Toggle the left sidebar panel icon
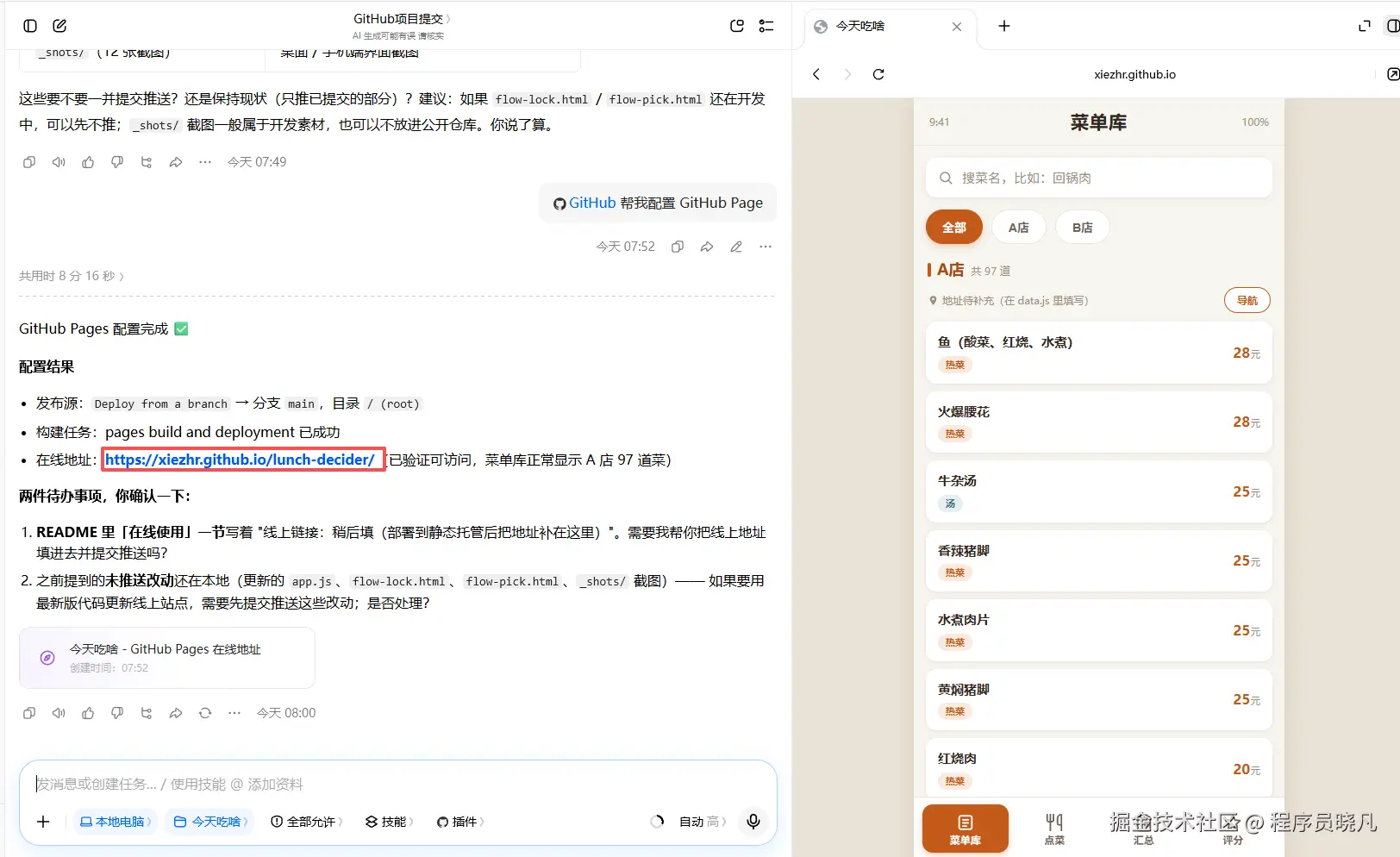The width and height of the screenshot is (1400, 857). tap(30, 26)
